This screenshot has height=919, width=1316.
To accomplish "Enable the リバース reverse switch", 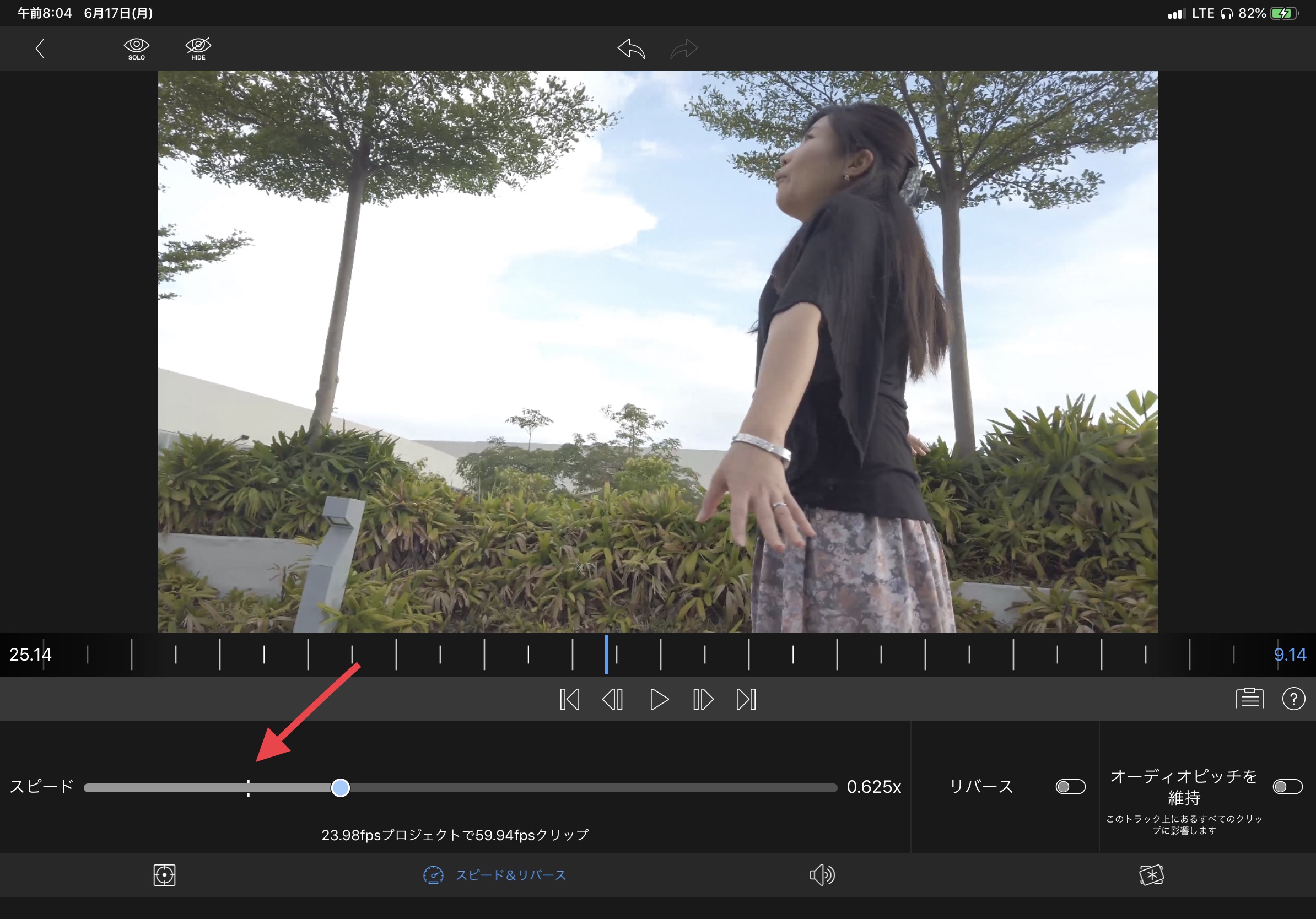I will pyautogui.click(x=1070, y=787).
